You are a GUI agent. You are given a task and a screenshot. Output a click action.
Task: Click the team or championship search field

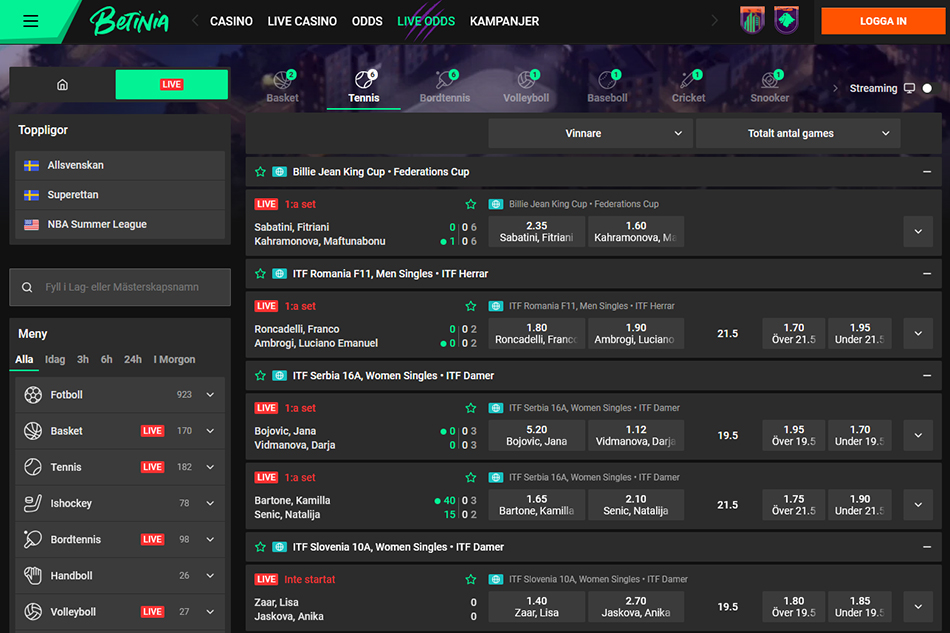(120, 287)
